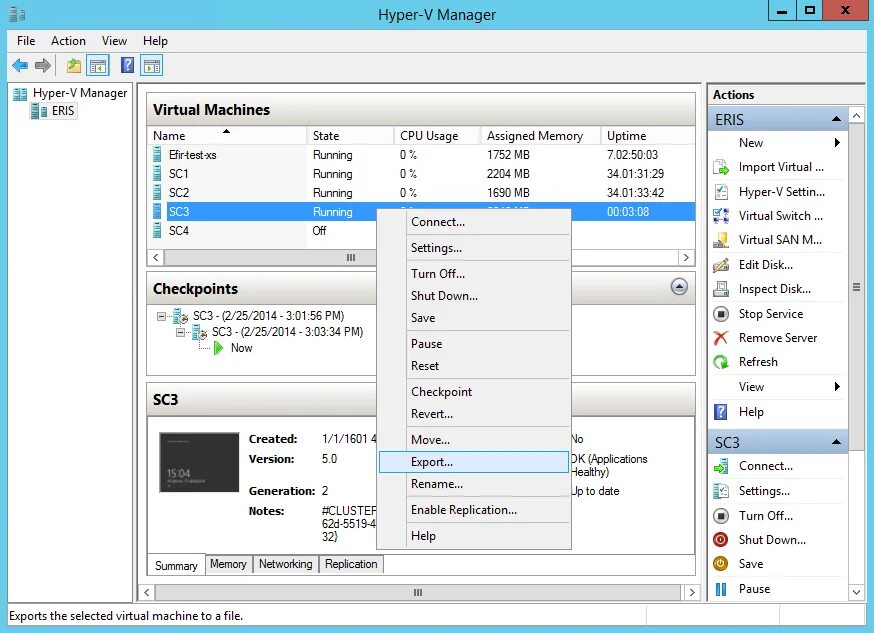Click the blue Help toolbar icon
874x633 pixels.
[x=128, y=66]
